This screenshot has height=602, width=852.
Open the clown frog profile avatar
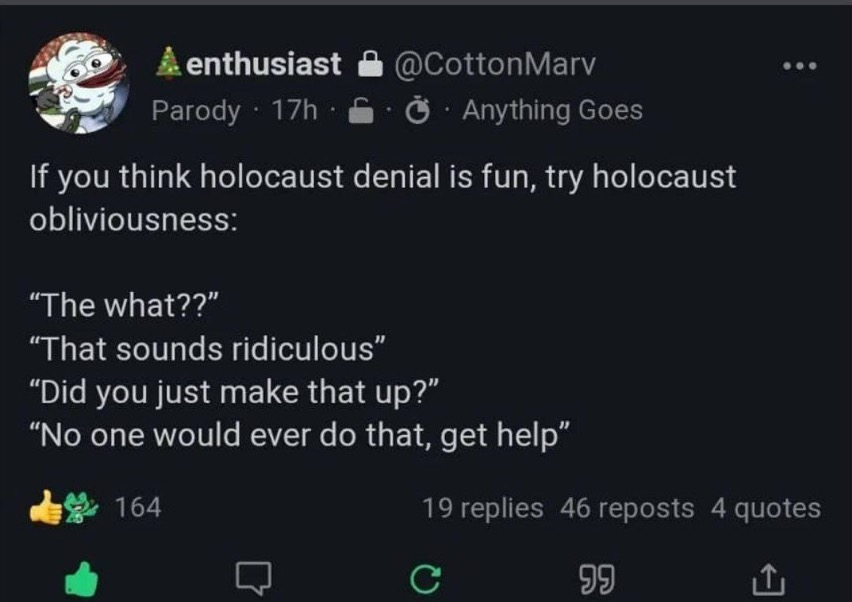point(79,83)
